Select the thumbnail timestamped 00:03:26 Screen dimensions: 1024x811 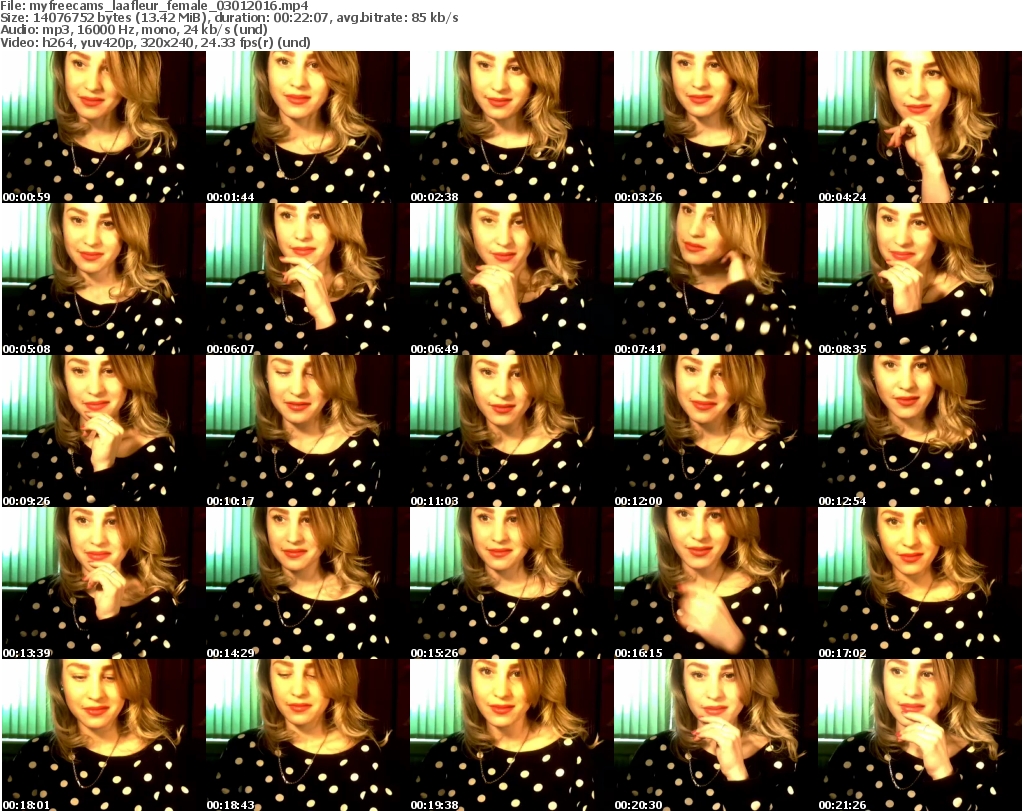pos(716,127)
